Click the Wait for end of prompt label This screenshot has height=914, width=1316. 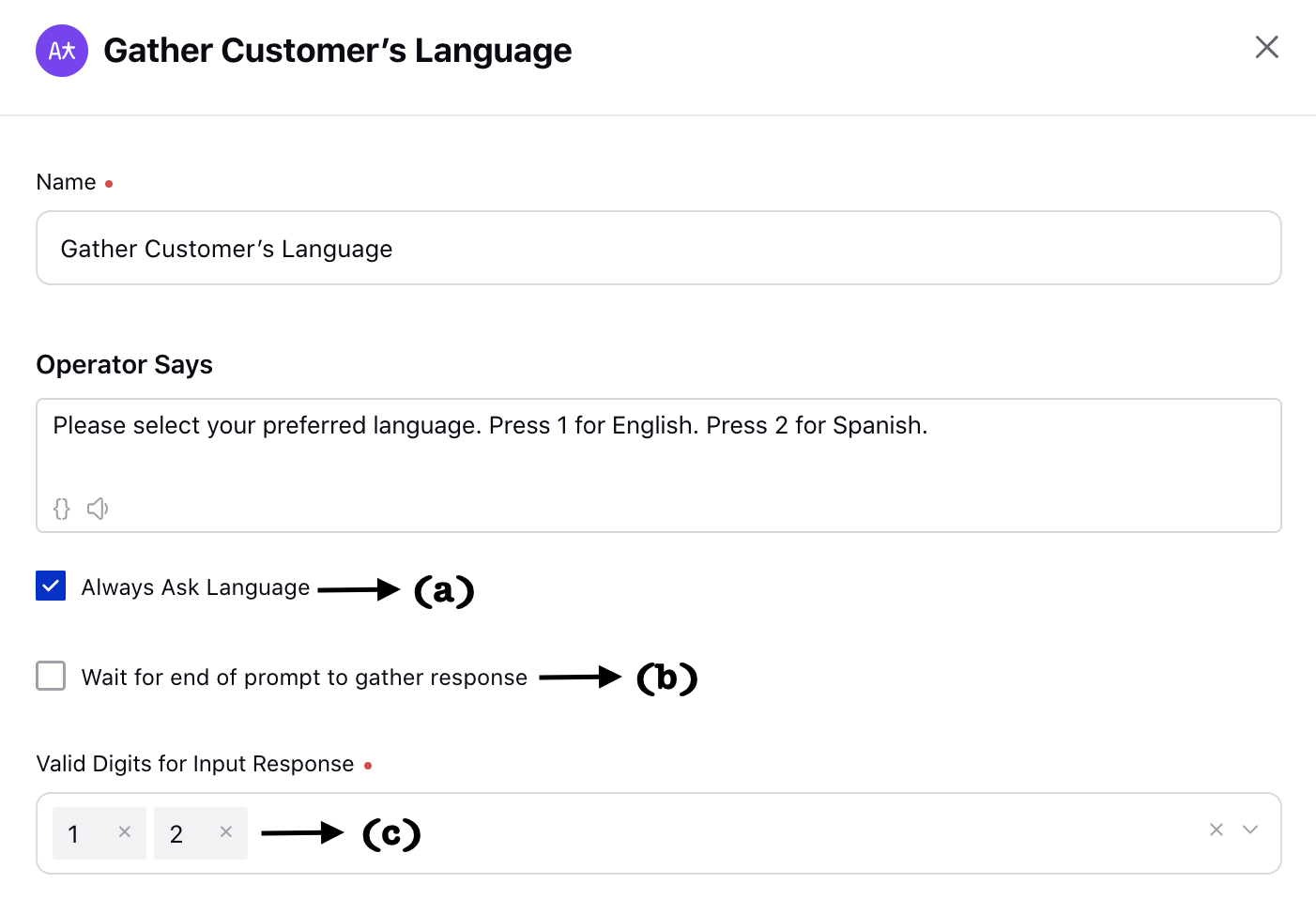(x=304, y=678)
